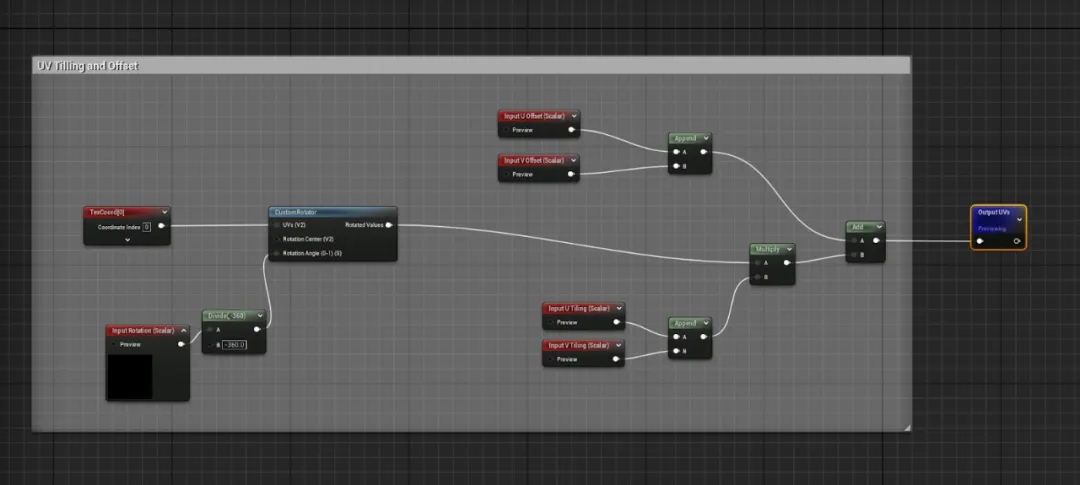Screen dimensions: 1080x485
Task: Click the Input V Offset output pin
Action: click(572, 174)
